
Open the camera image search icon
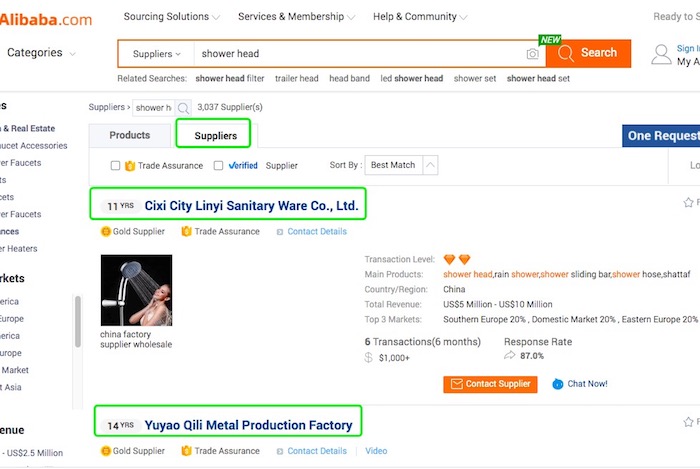[532, 54]
